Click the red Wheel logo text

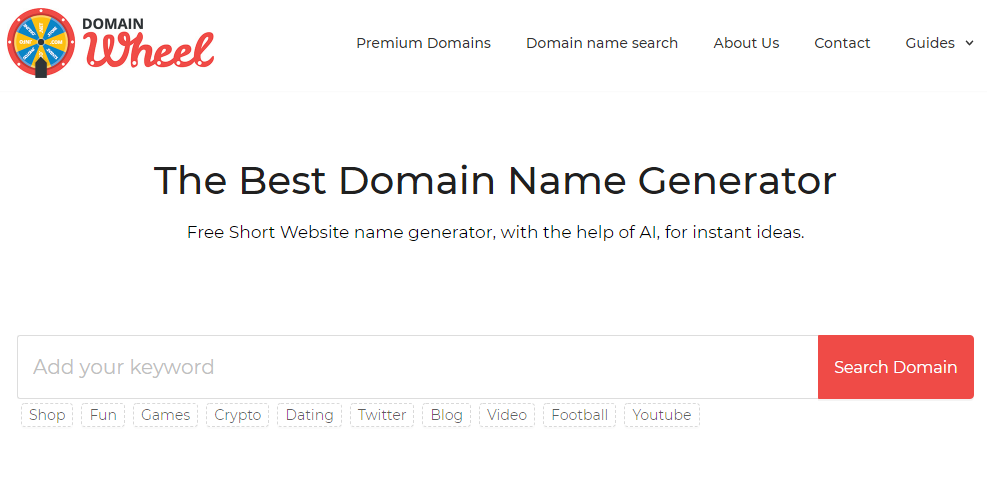click(149, 50)
